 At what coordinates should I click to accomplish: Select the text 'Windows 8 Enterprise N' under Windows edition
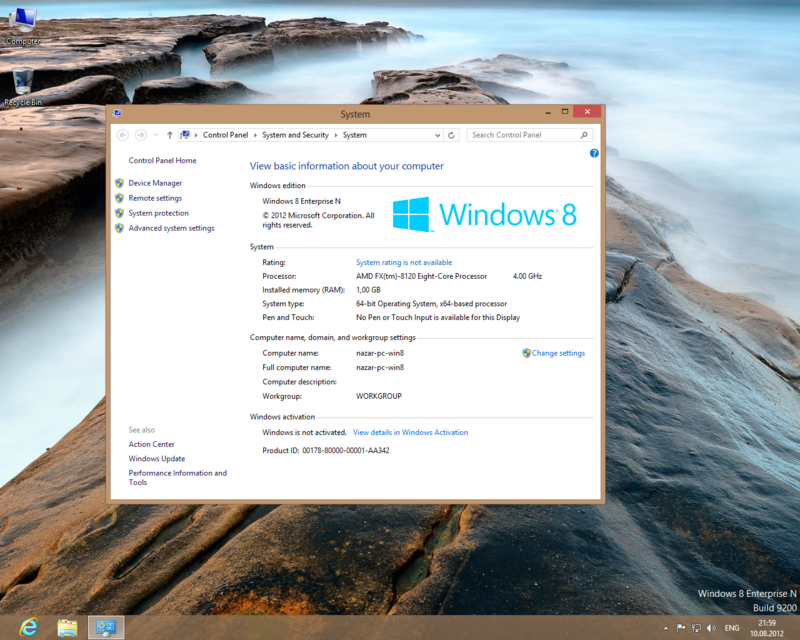(x=301, y=201)
